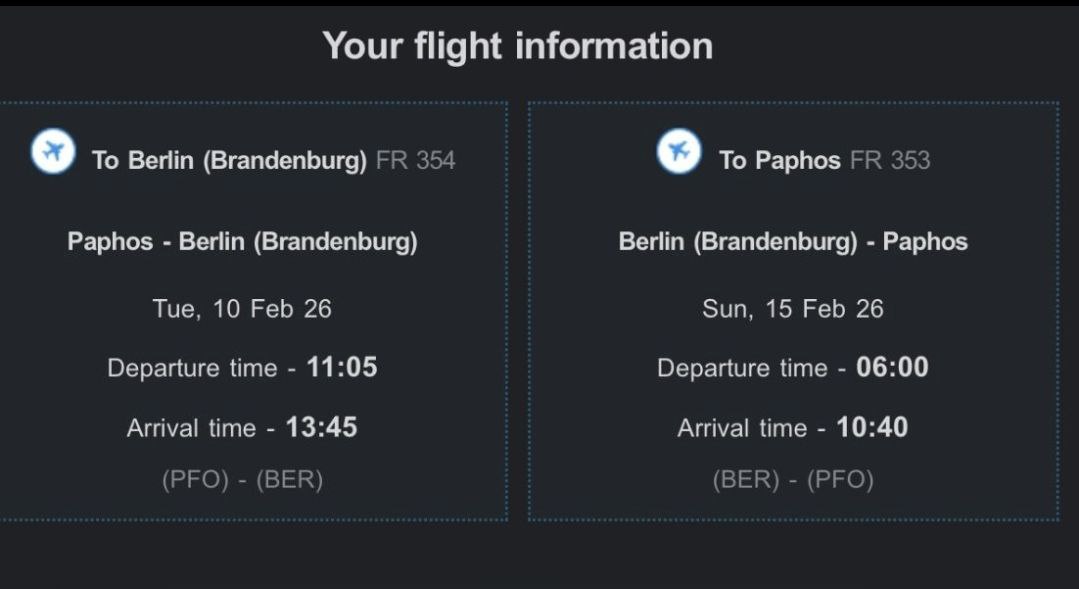Screen dimensions: 1079x589
Task: Click the date Tue, 10 Feb 26
Action: tap(242, 308)
